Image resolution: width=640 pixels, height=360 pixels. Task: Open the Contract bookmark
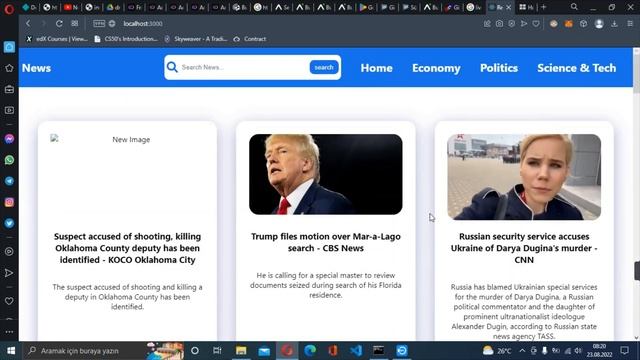250,39
